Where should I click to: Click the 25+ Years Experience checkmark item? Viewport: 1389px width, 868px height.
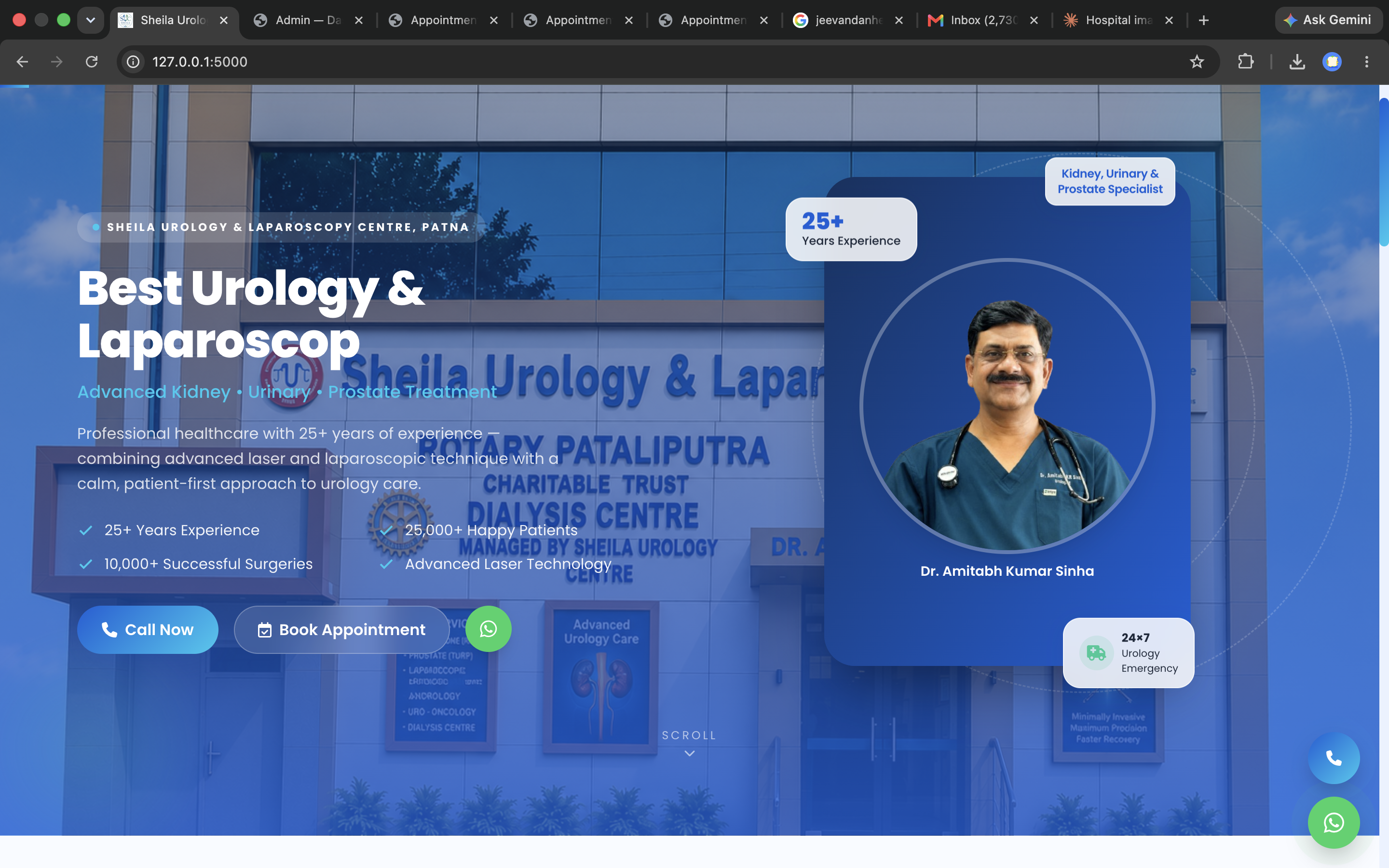(169, 530)
